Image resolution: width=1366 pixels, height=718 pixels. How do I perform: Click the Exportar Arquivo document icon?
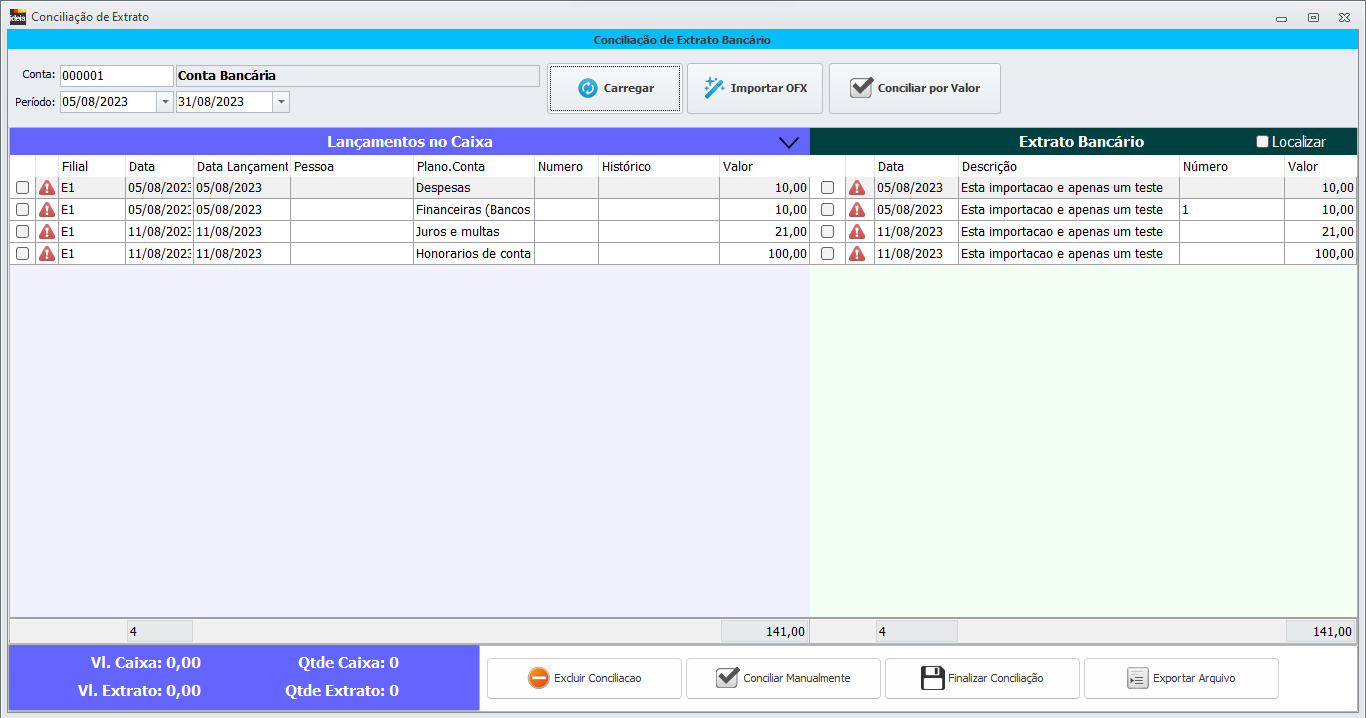(1136, 678)
